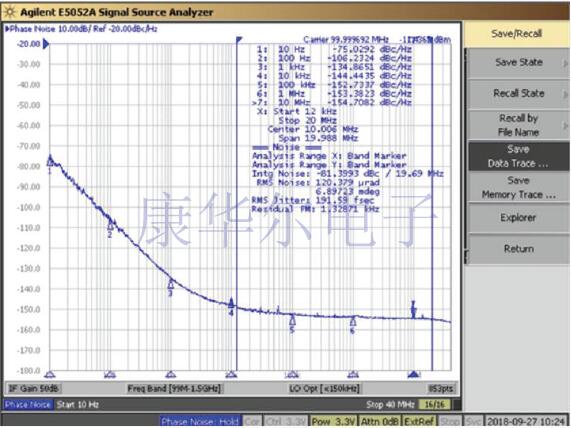
Task: Click the ExtRef status indicator
Action: pyautogui.click(x=419, y=422)
